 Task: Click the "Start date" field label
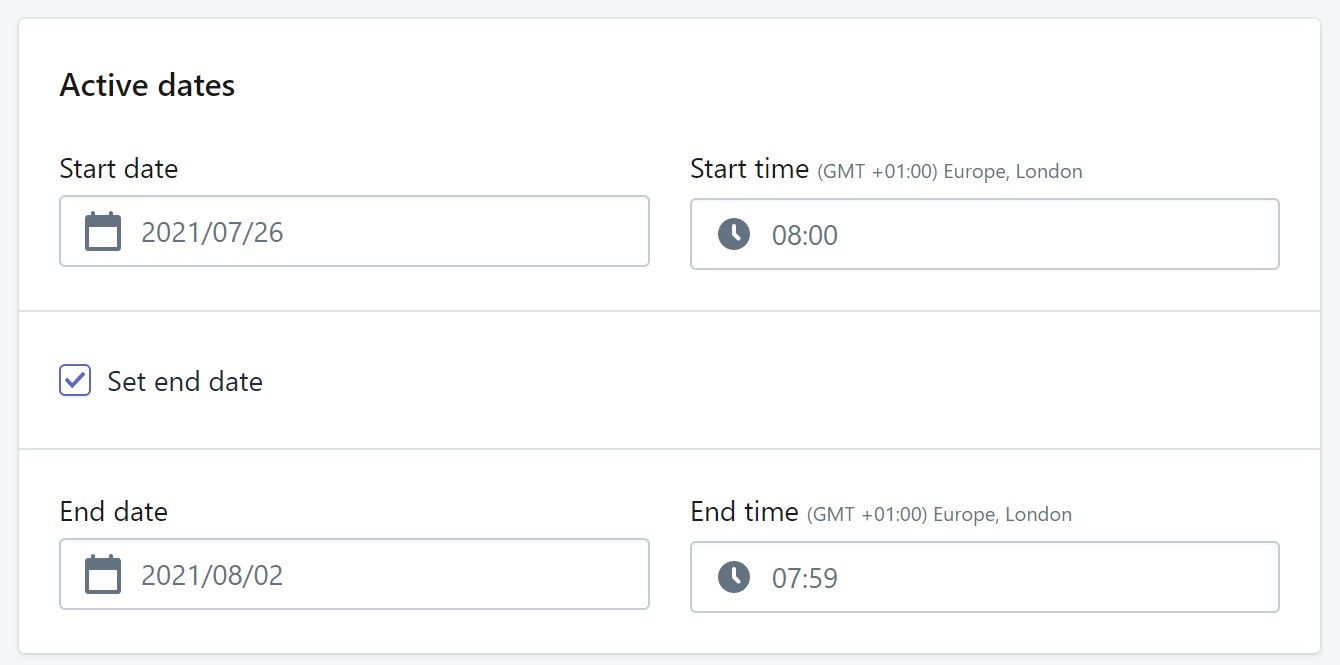119,168
